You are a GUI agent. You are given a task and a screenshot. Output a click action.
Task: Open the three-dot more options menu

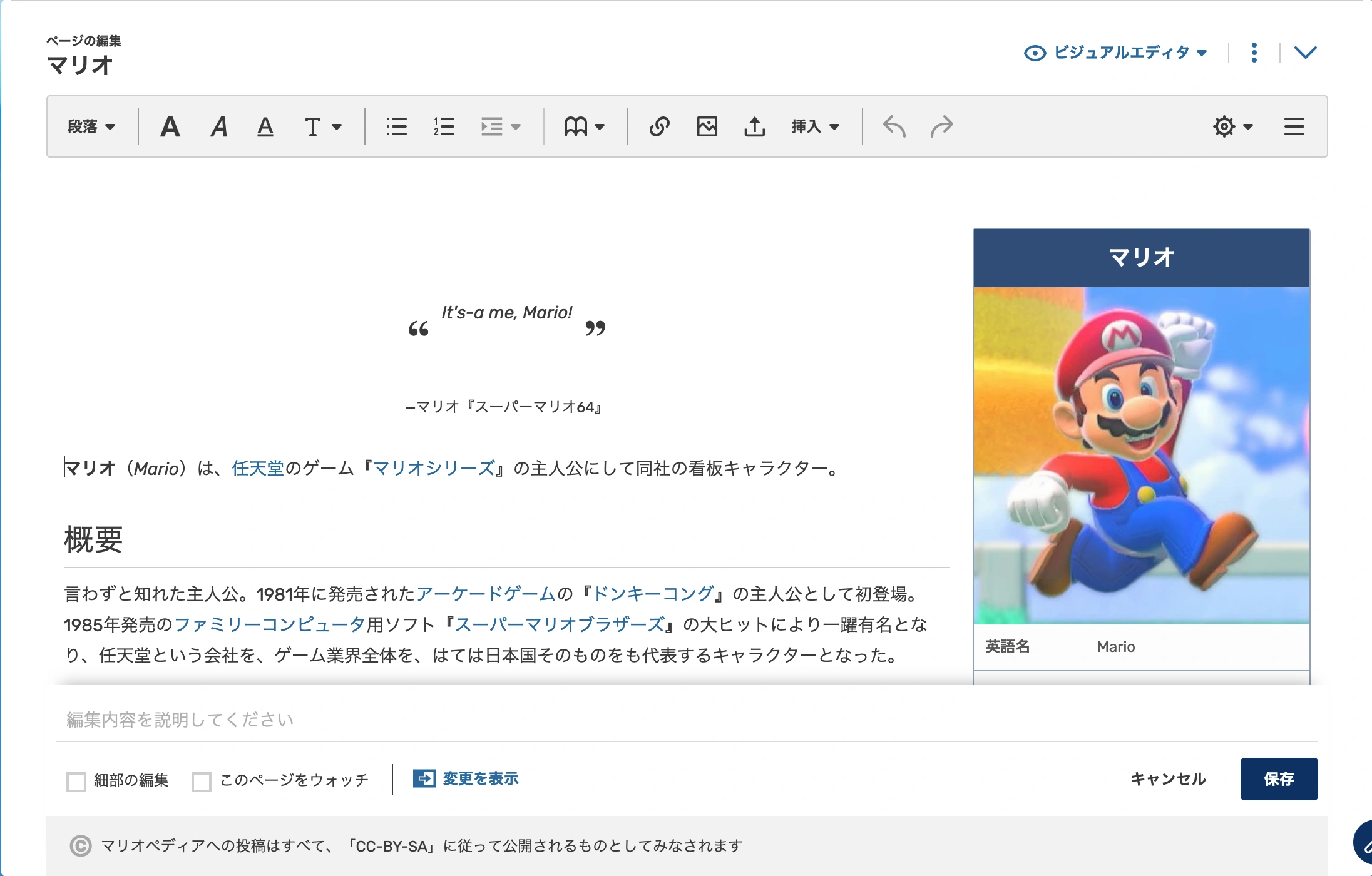pos(1254,53)
